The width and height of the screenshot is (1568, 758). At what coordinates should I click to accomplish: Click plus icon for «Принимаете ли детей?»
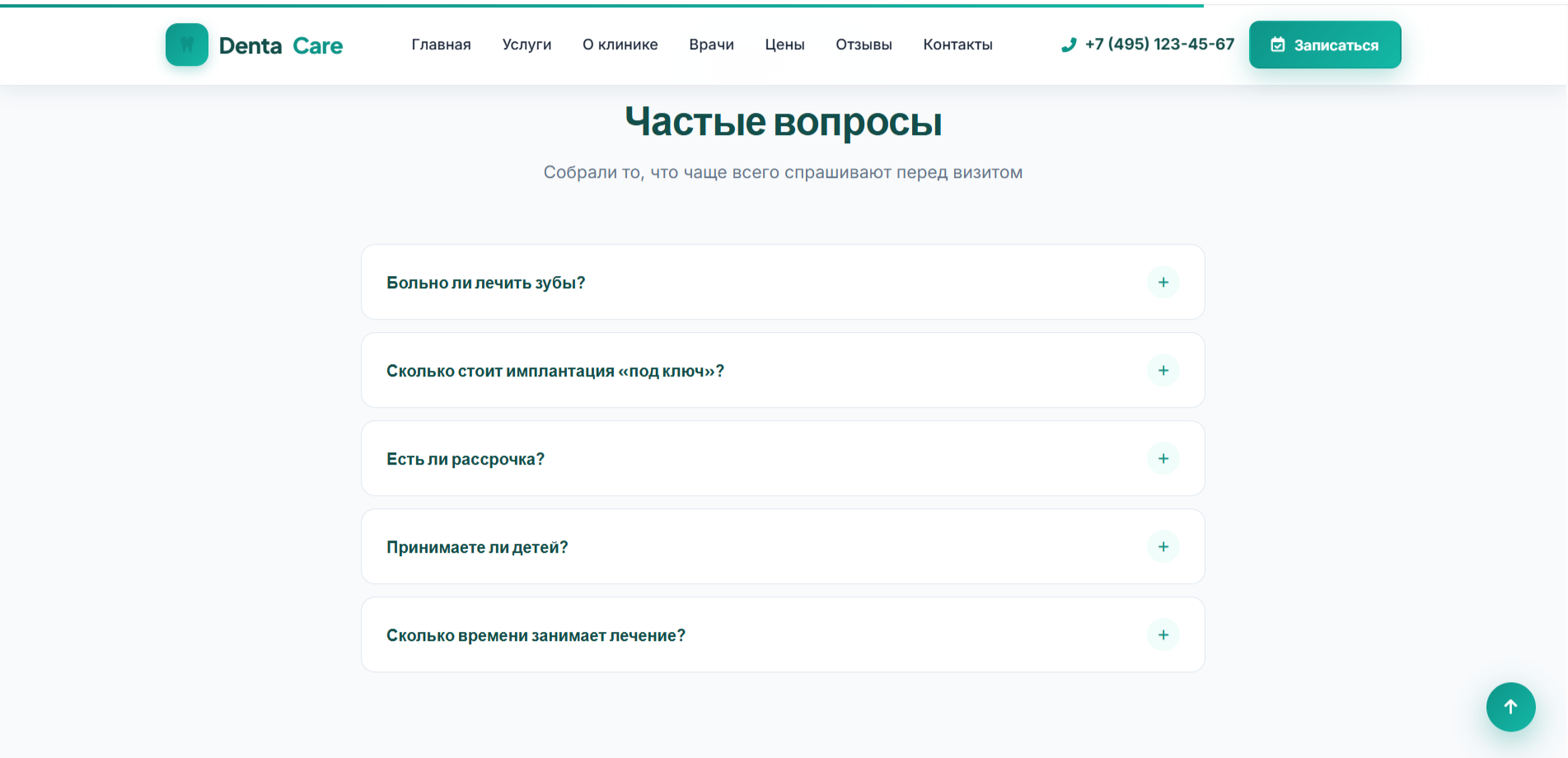tap(1163, 547)
